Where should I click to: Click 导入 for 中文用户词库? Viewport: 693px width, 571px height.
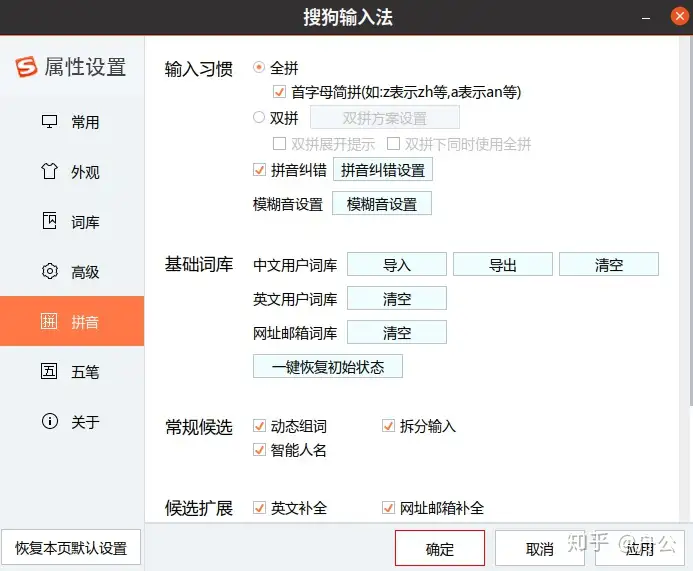(x=397, y=264)
